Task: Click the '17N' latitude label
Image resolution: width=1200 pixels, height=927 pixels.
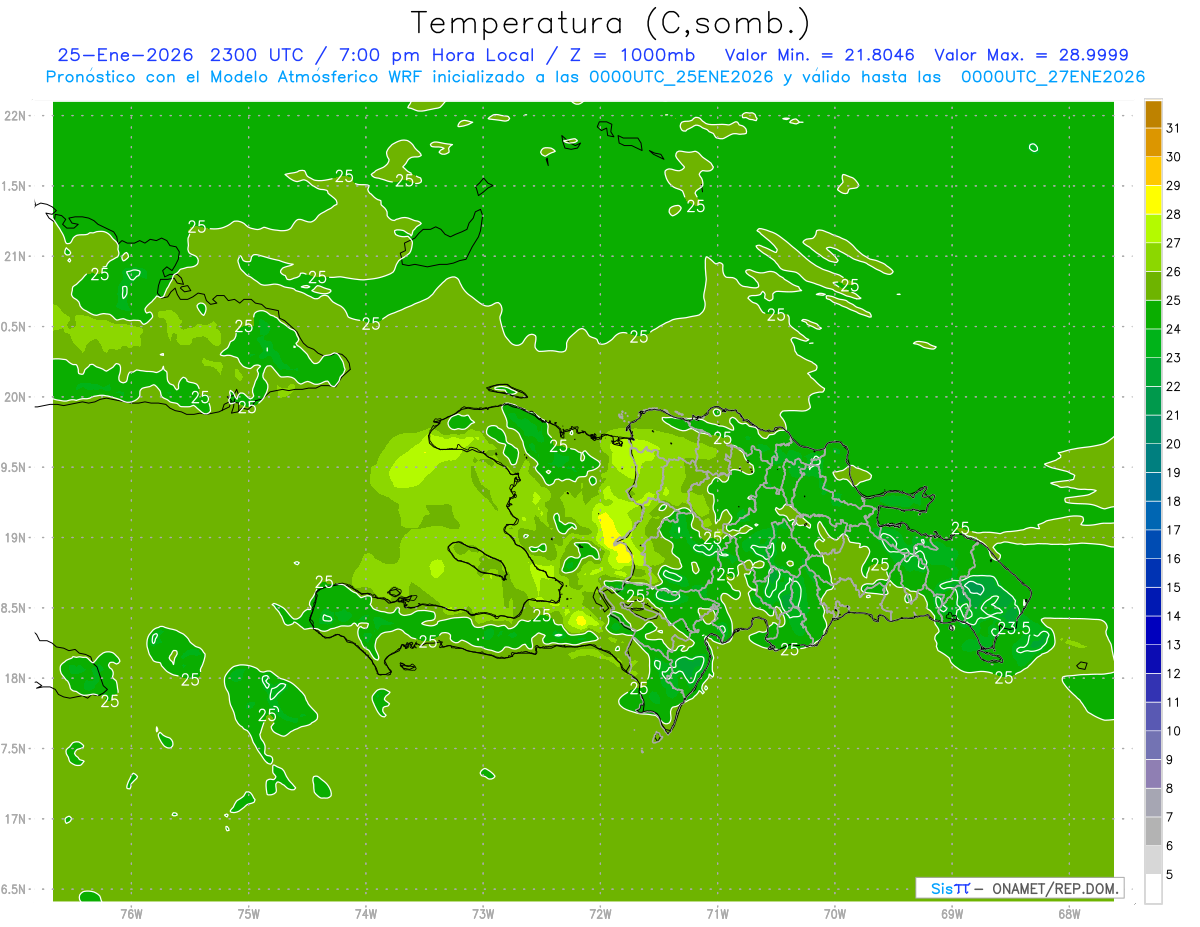Action: 15,819
